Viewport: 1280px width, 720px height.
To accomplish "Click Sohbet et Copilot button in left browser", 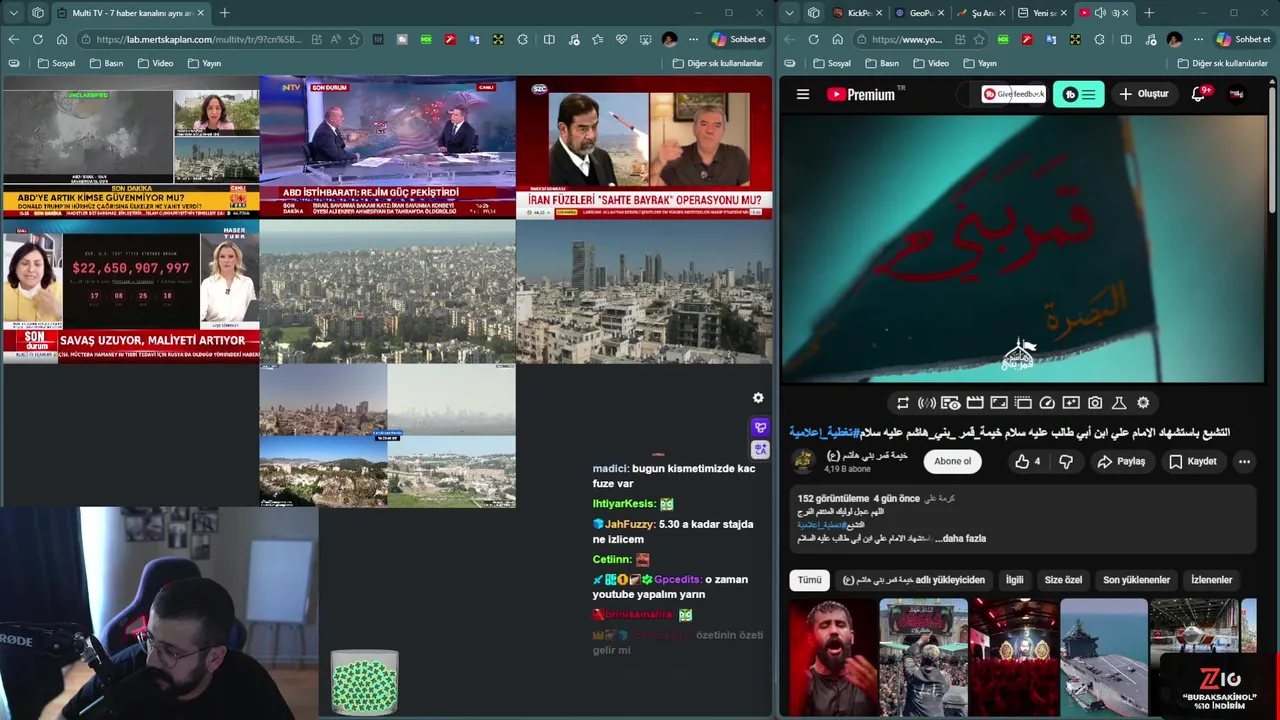I will point(737,39).
